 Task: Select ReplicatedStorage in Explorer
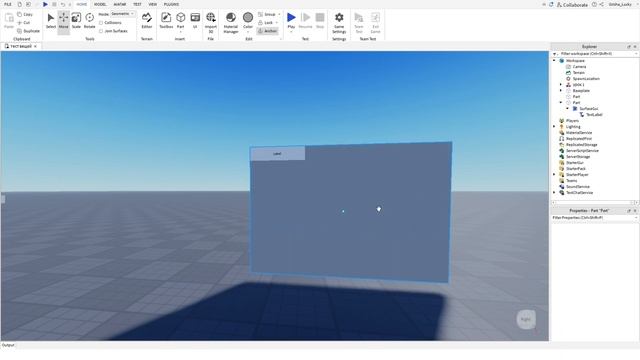pyautogui.click(x=581, y=145)
